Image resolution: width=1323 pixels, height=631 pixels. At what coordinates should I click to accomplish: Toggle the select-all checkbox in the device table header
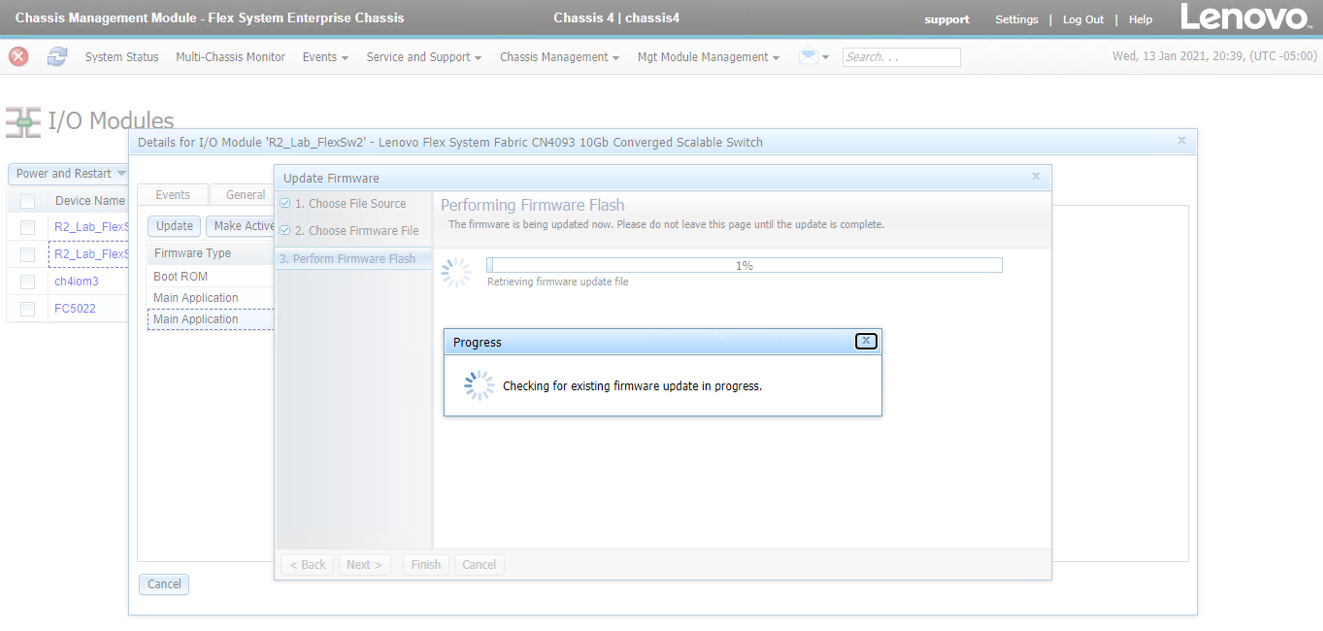(27, 201)
